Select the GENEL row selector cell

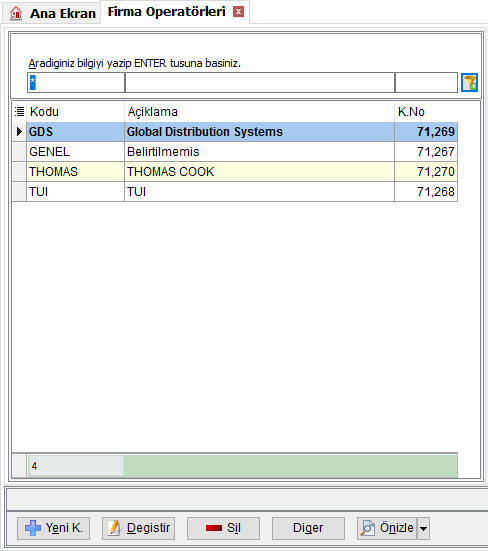click(x=19, y=152)
